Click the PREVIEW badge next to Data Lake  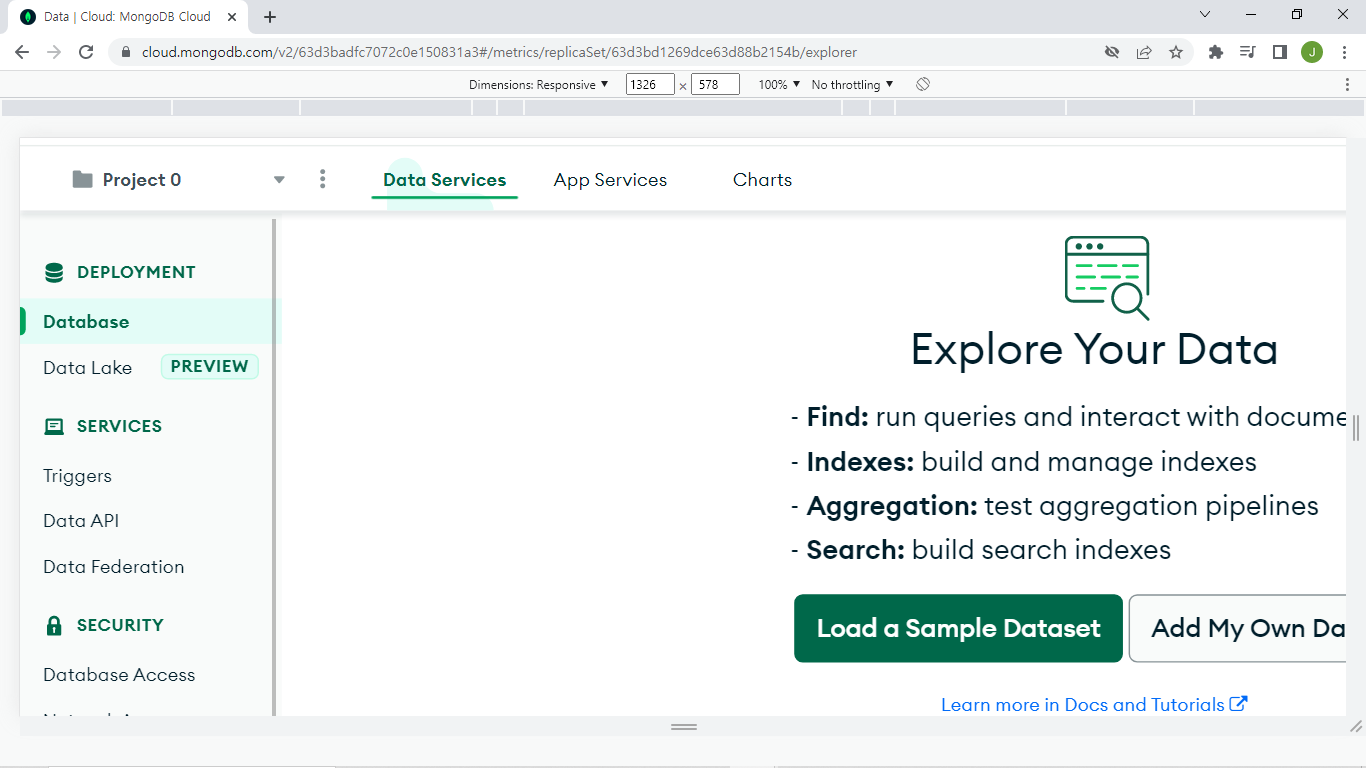(210, 367)
